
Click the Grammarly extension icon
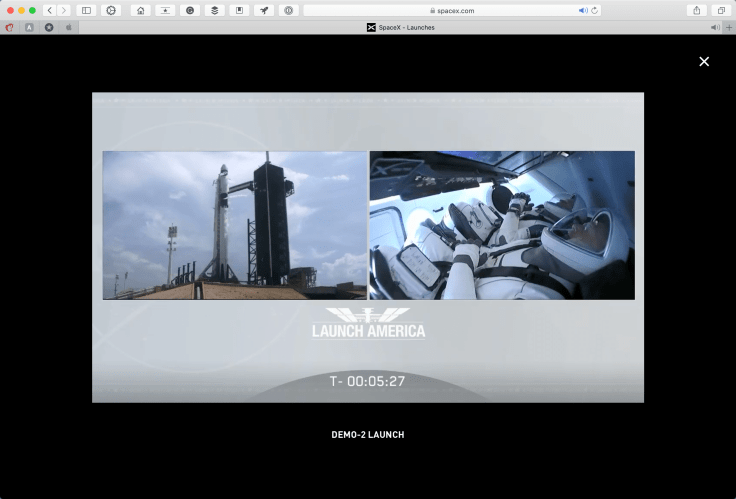190,10
